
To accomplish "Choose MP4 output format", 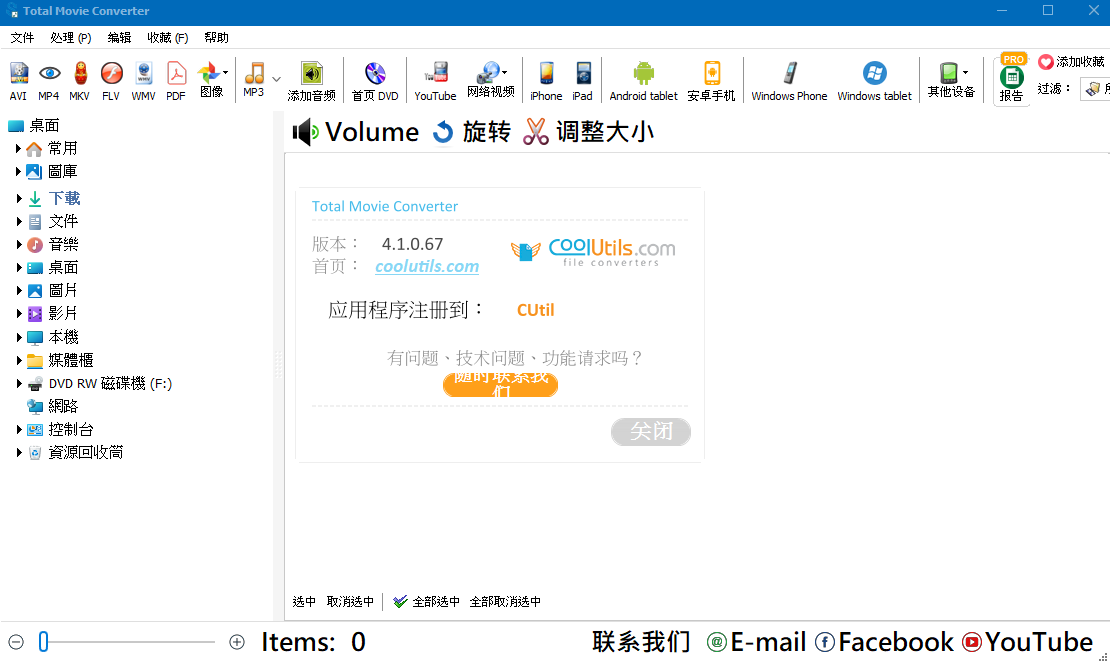I will [49, 81].
